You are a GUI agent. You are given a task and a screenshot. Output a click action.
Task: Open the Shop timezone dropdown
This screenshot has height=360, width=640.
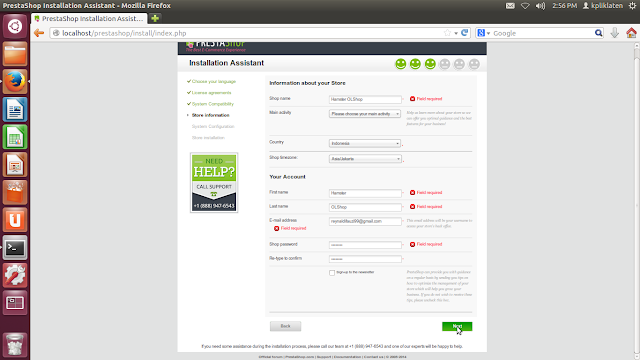365,159
